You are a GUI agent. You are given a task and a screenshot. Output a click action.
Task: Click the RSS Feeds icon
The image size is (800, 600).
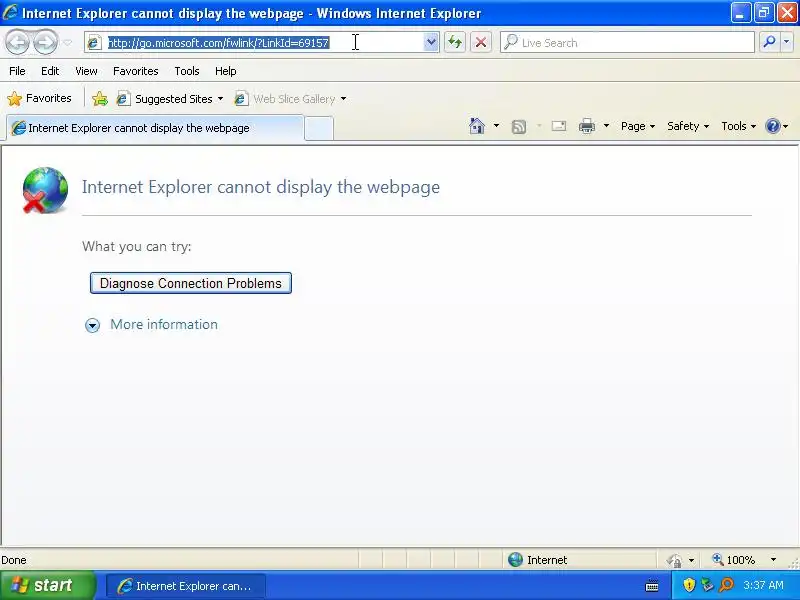518,126
